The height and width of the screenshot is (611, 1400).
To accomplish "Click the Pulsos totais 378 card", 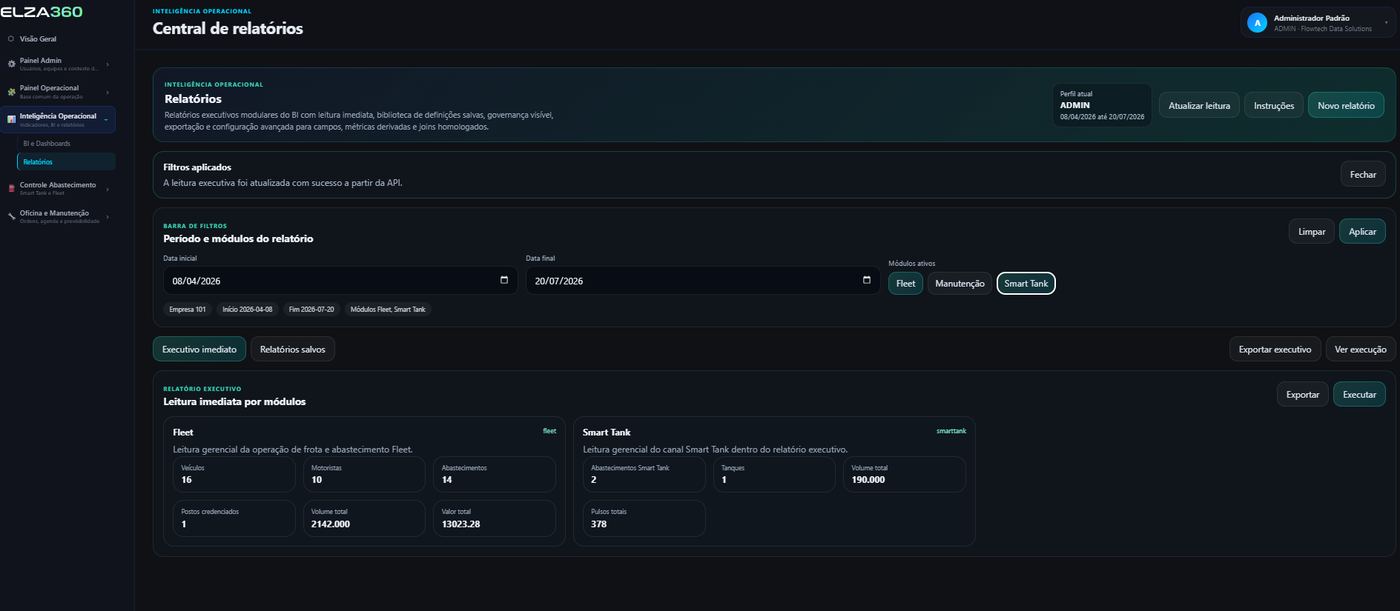I will coord(644,518).
